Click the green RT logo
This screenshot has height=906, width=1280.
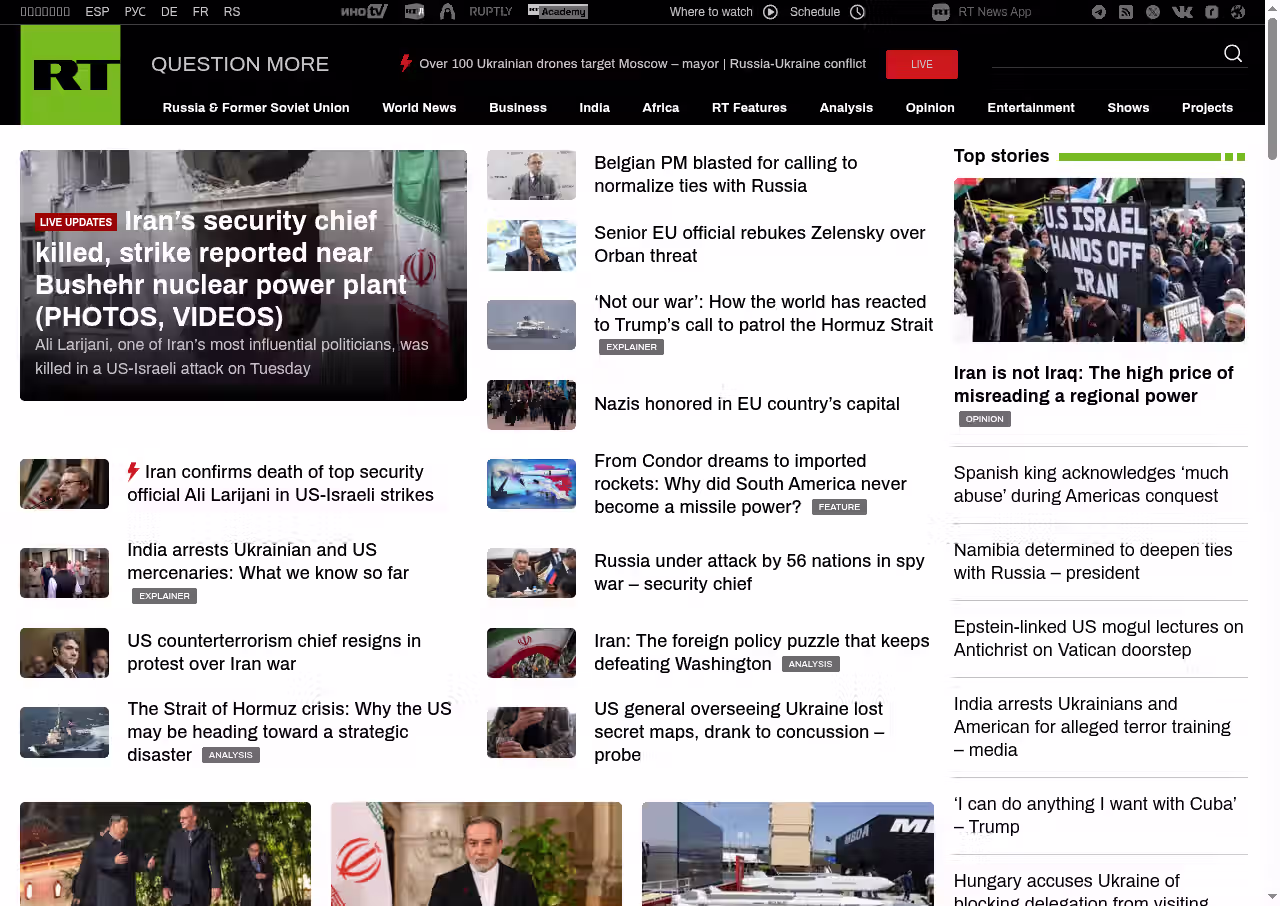point(70,75)
